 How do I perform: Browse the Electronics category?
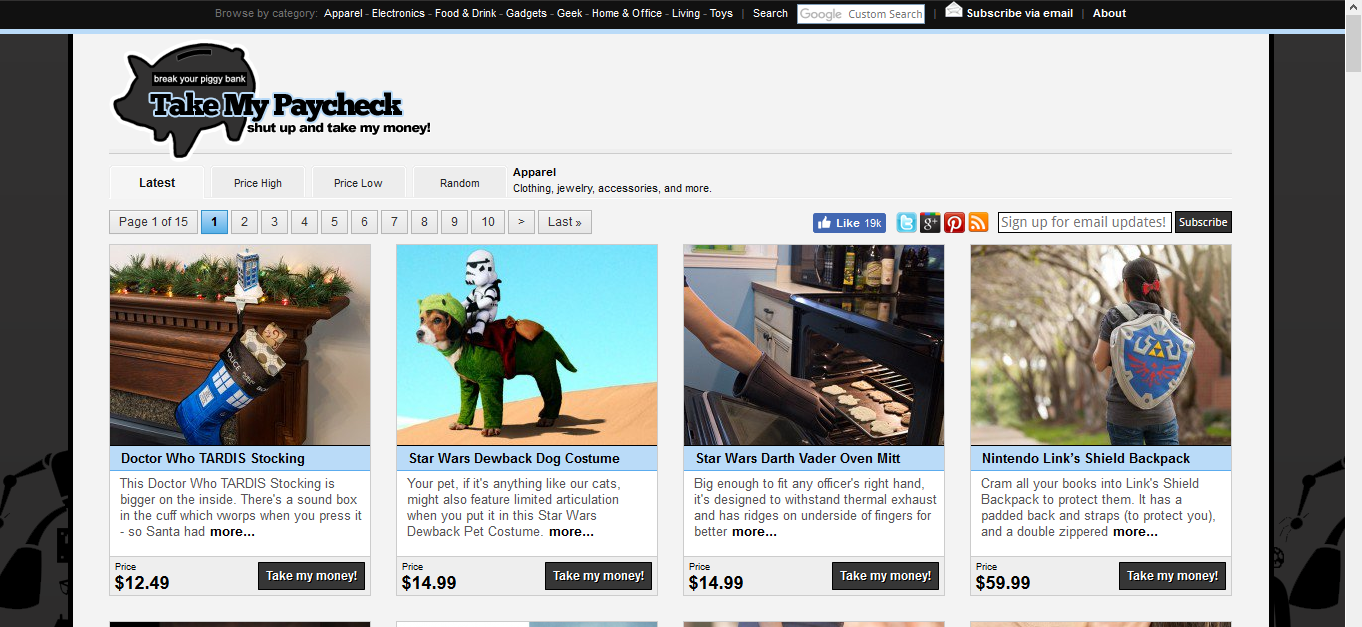coord(398,14)
